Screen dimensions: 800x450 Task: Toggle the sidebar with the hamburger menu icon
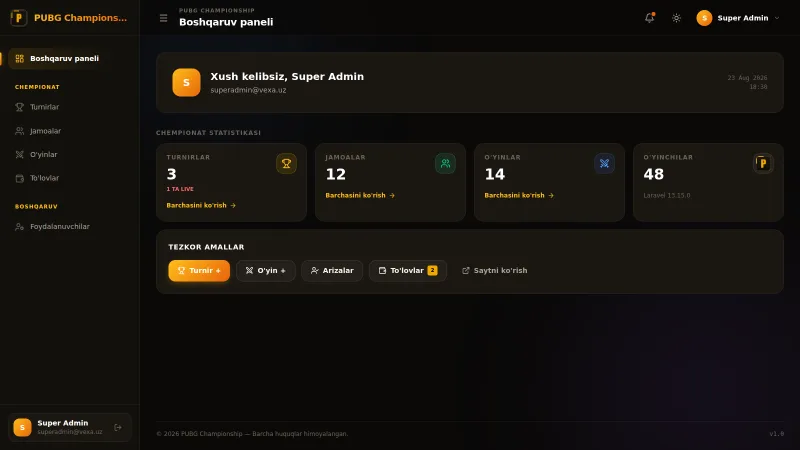coord(163,18)
